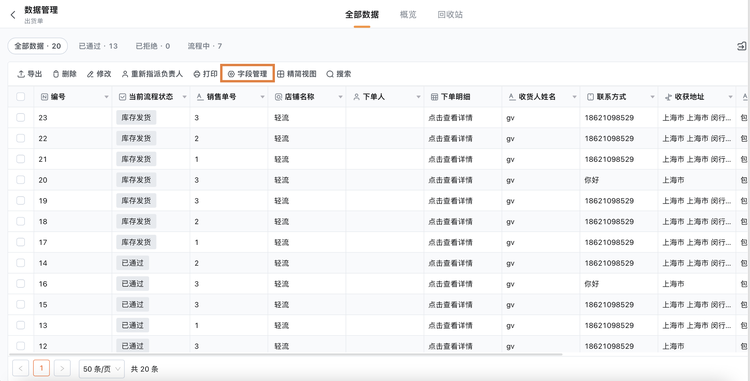The width and height of the screenshot is (750, 381).
Task: Go back using the arrow beside 数据管理
Action: coord(13,15)
